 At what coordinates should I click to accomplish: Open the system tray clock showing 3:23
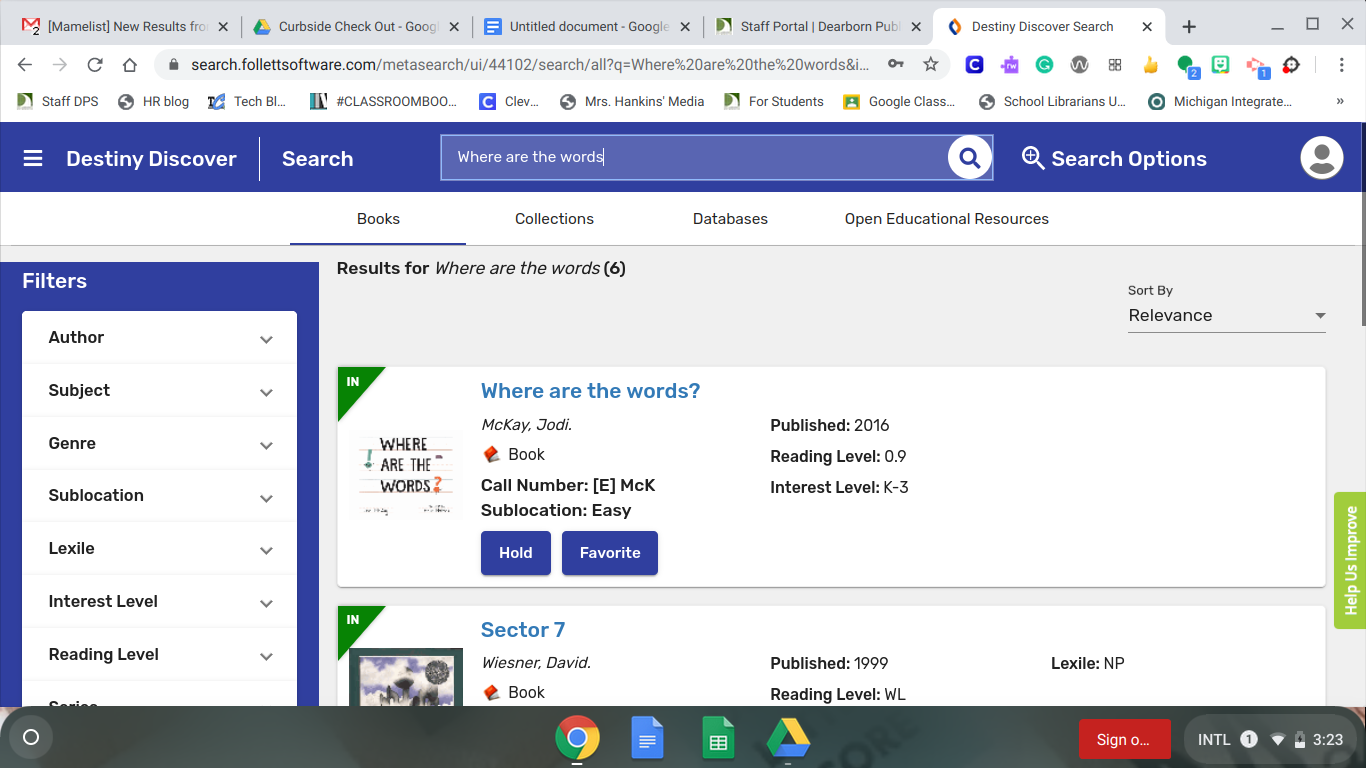(1328, 740)
